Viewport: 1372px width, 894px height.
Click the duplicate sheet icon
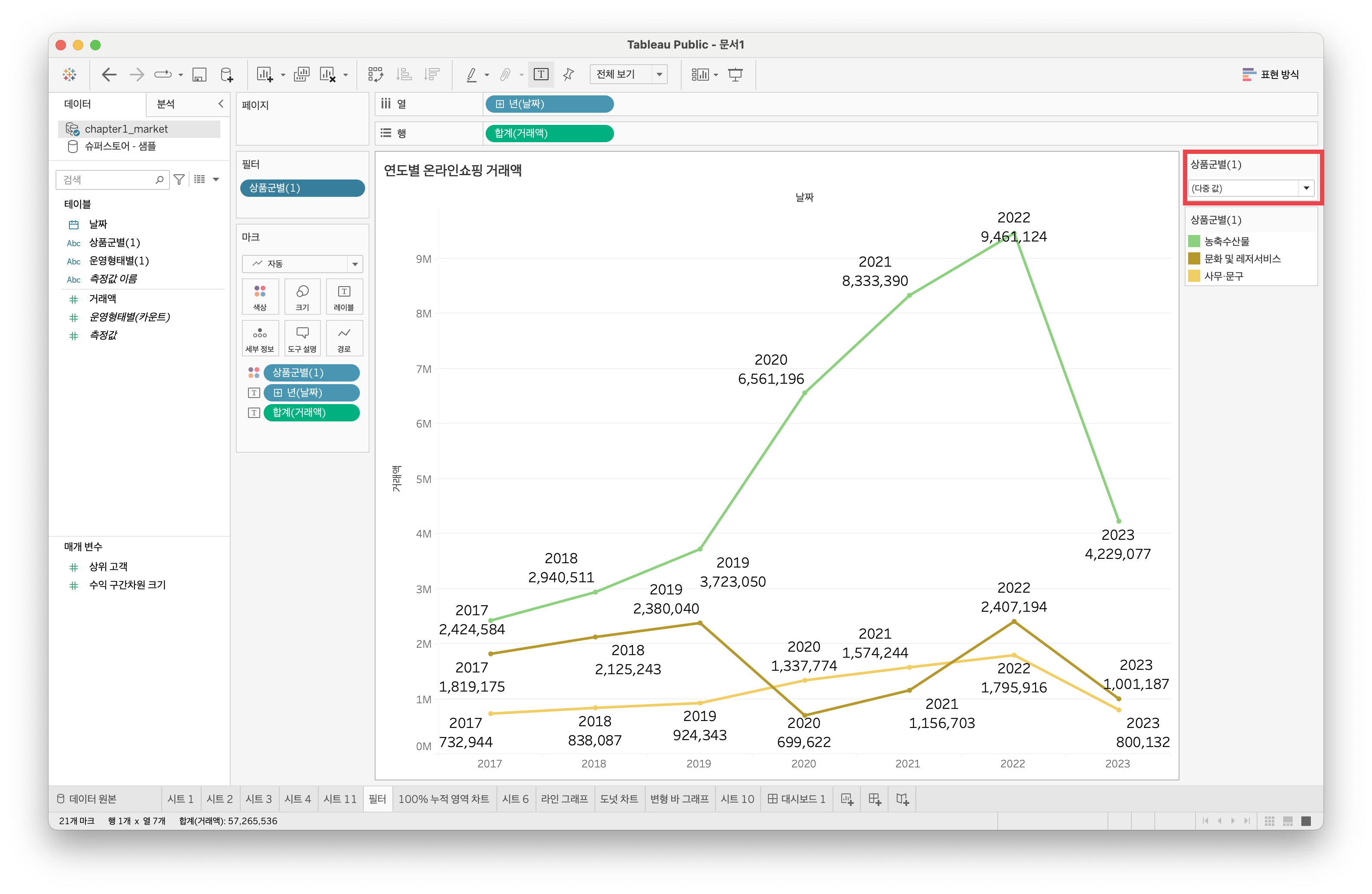[x=301, y=75]
